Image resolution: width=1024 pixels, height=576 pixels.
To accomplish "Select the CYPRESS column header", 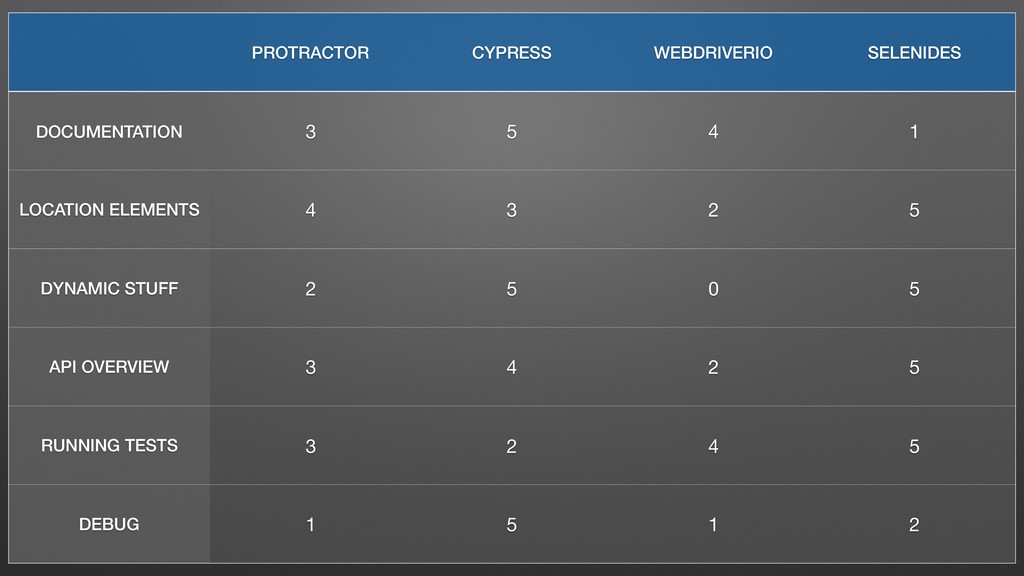I will coord(511,53).
